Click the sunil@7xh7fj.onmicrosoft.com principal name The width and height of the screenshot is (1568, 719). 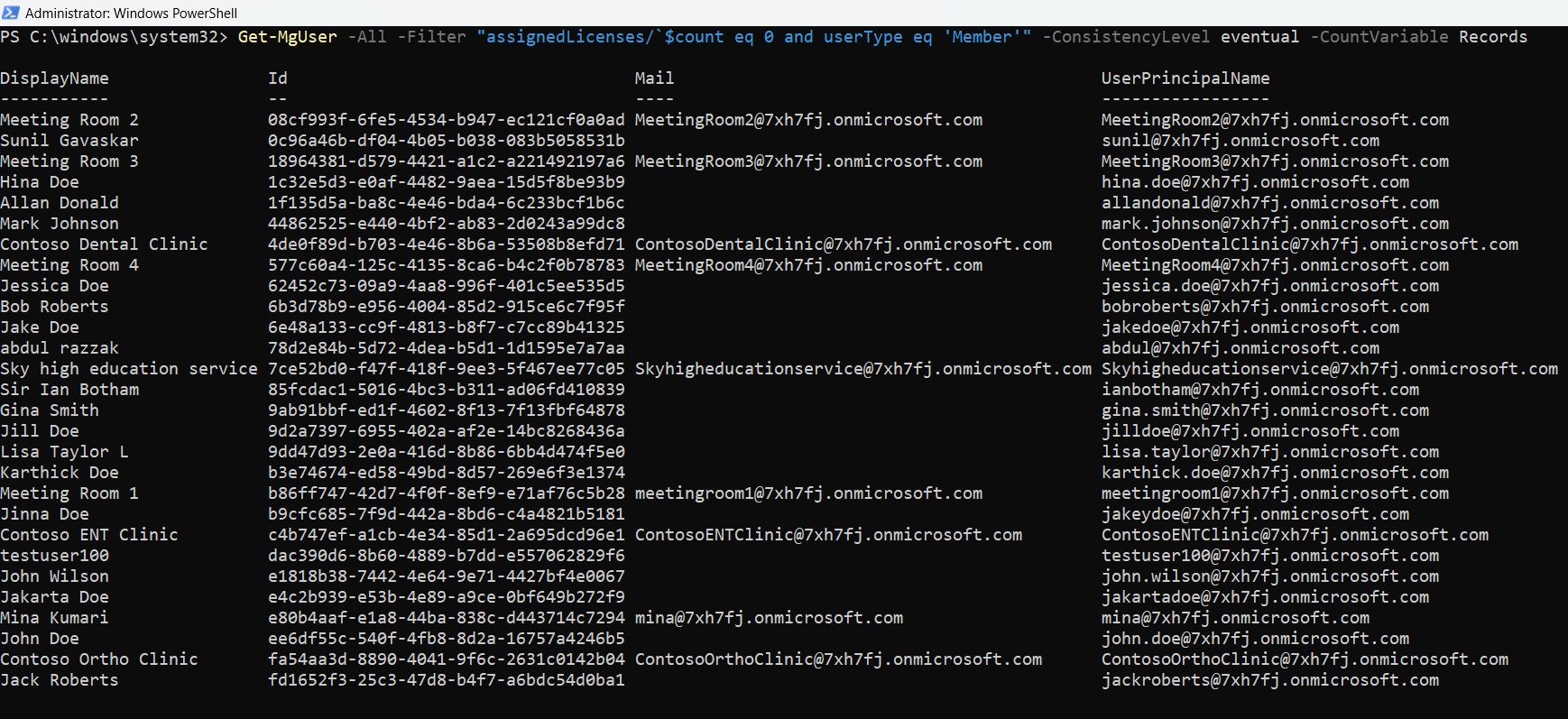pyautogui.click(x=1241, y=141)
